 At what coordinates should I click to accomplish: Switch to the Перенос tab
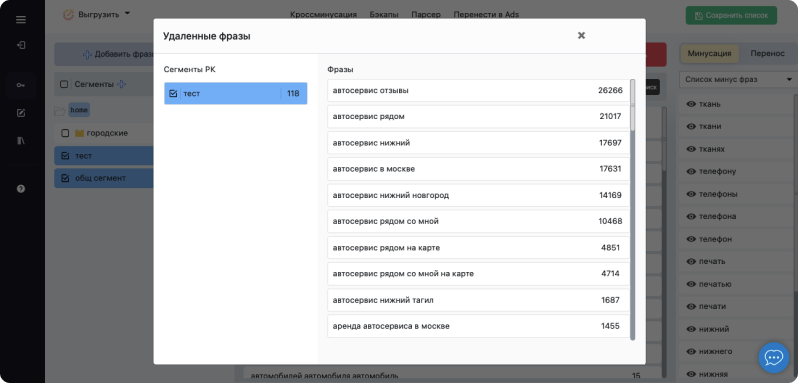pos(767,53)
